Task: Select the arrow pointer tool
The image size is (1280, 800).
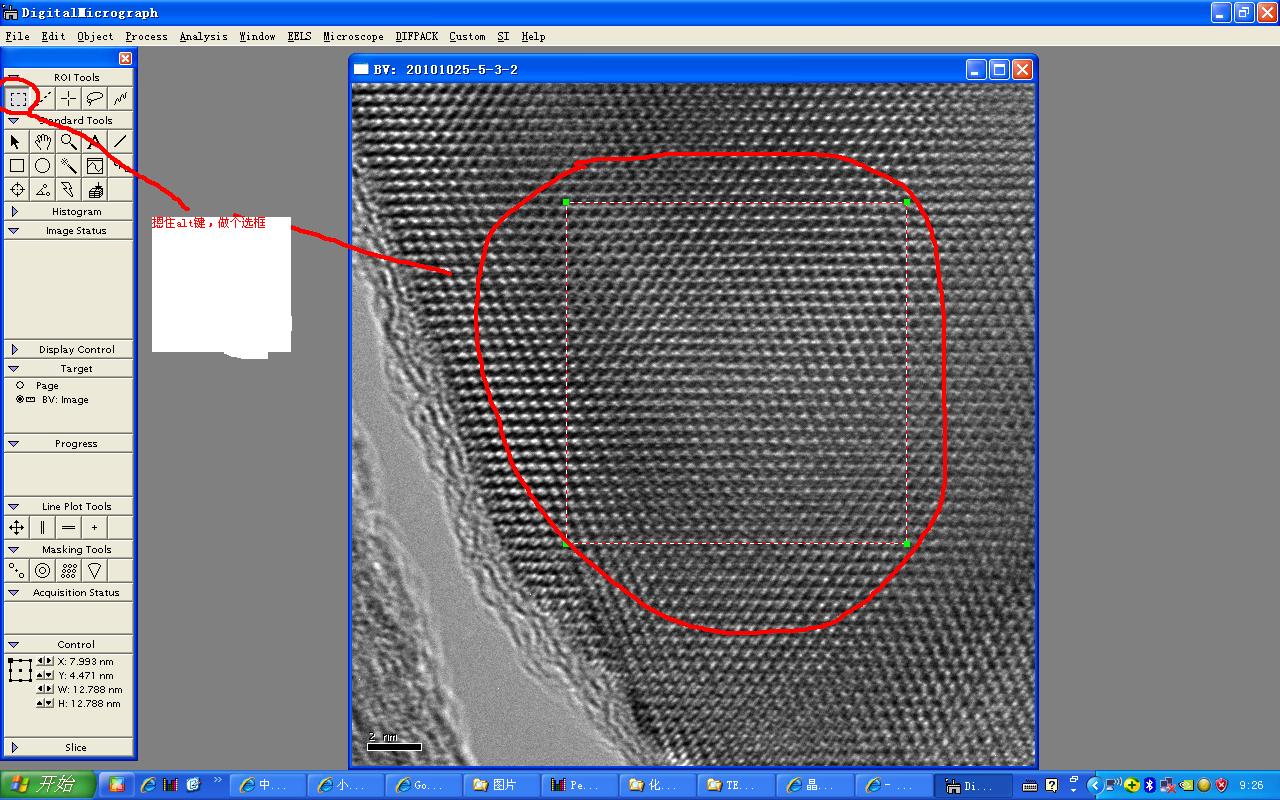Action: [x=16, y=141]
